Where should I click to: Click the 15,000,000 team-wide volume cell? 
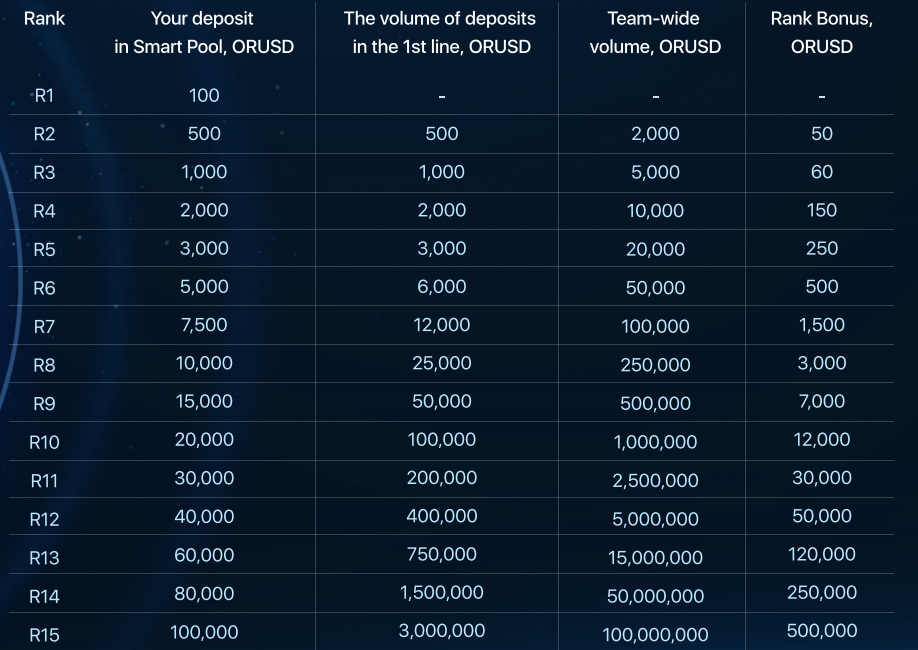point(655,557)
